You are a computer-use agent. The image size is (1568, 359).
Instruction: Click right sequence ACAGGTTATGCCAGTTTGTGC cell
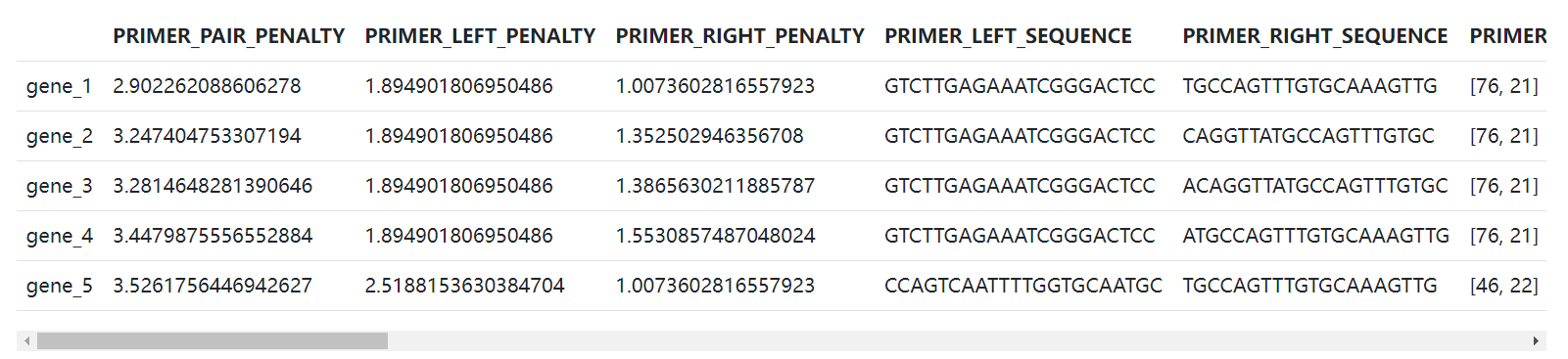(1314, 186)
